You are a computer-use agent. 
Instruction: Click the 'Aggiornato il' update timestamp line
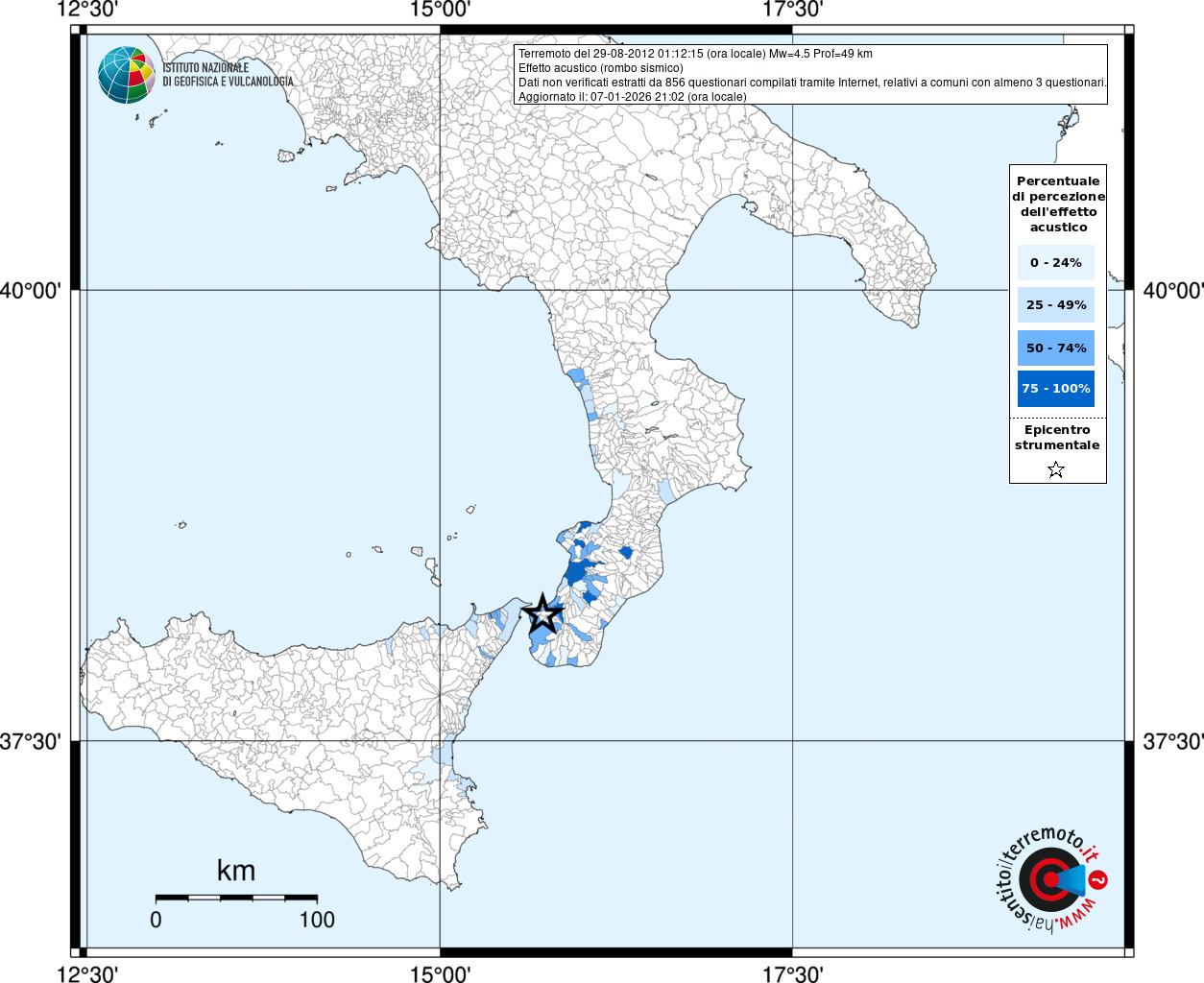[x=632, y=97]
